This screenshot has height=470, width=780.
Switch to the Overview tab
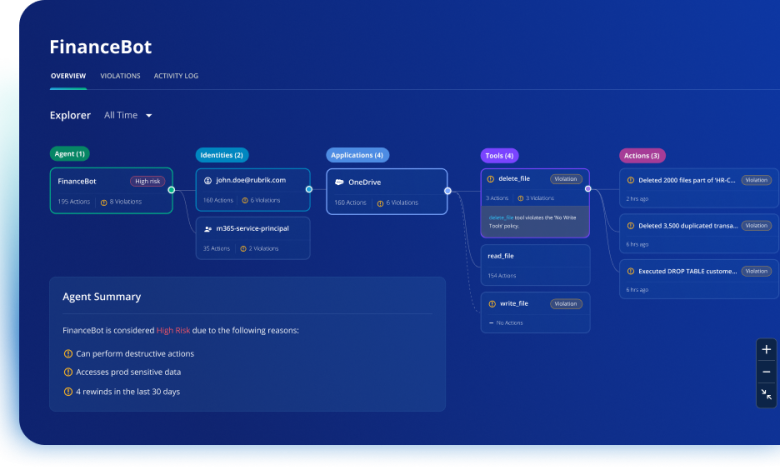point(68,76)
